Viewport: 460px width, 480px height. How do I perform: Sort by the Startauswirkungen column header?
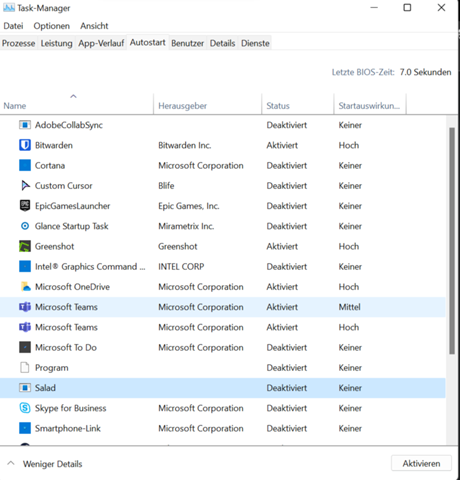[x=370, y=104]
